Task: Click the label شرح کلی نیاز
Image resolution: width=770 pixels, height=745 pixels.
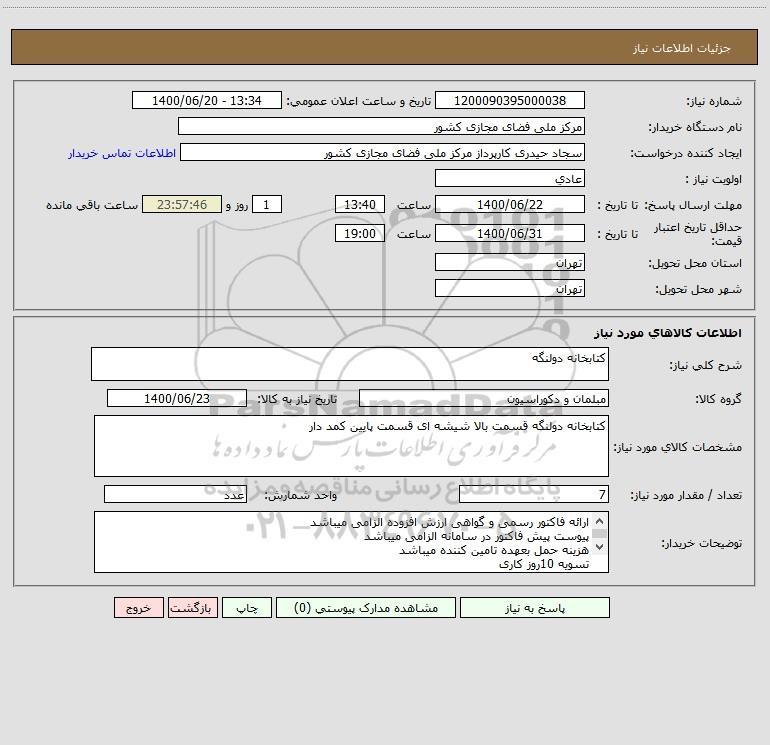Action: pyautogui.click(x=706, y=365)
